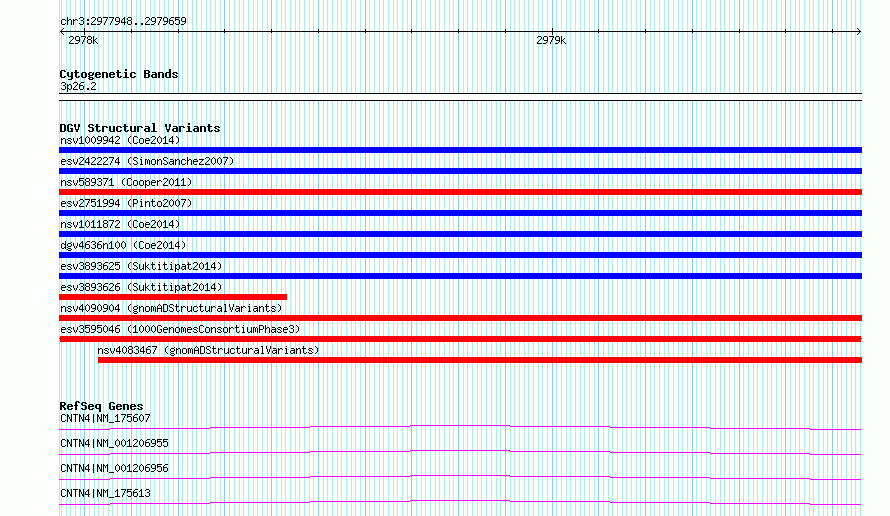Image resolution: width=890 pixels, height=516 pixels.
Task: Open the esv3893626 (Suktitipat2014) variant label
Action: coord(141,287)
